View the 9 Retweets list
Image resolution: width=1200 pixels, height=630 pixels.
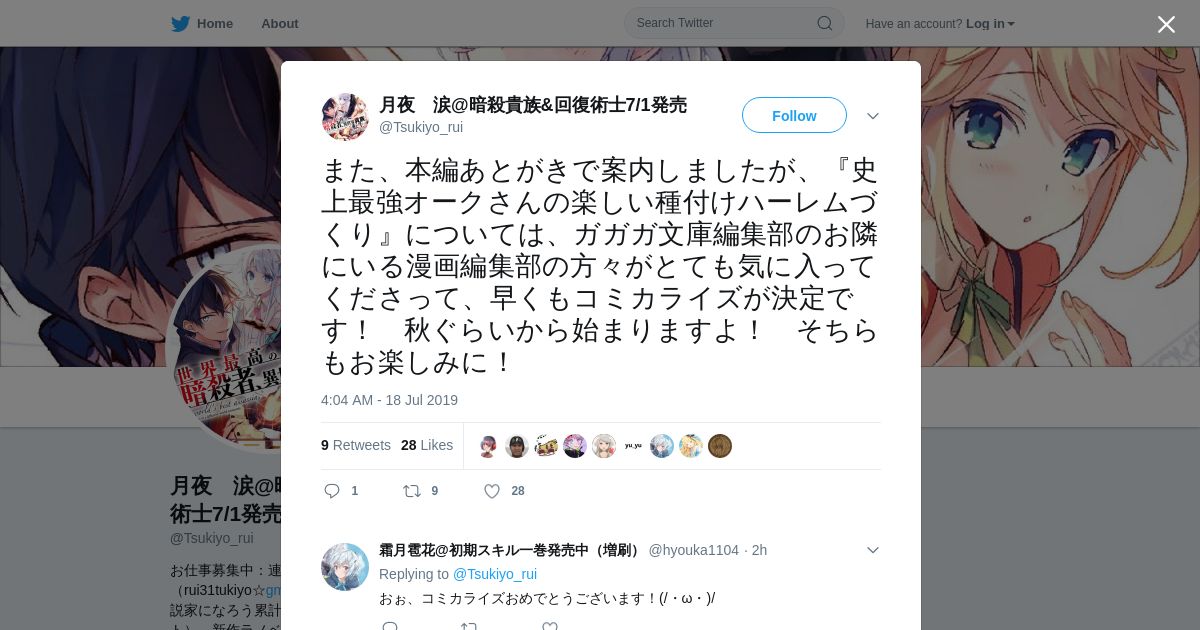click(356, 445)
